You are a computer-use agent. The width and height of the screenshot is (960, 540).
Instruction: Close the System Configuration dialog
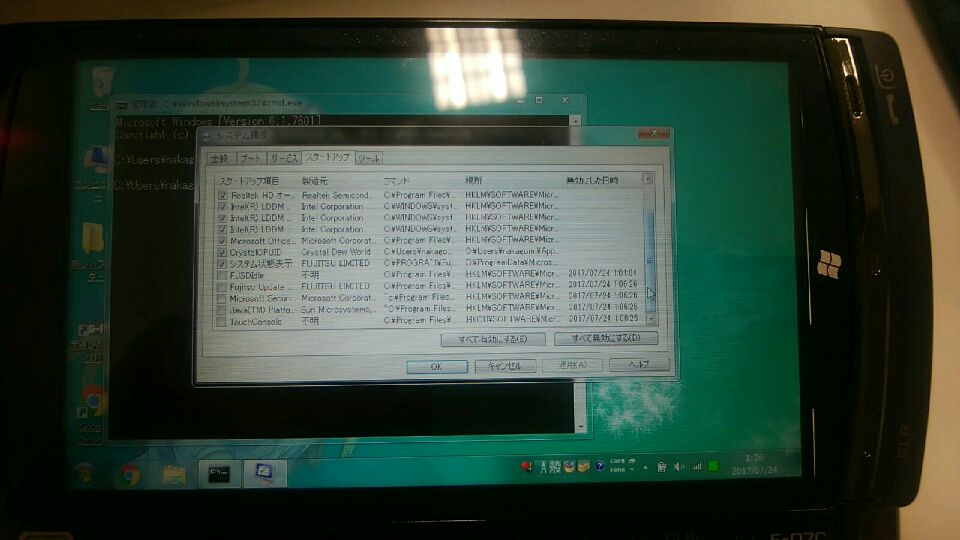click(653, 133)
